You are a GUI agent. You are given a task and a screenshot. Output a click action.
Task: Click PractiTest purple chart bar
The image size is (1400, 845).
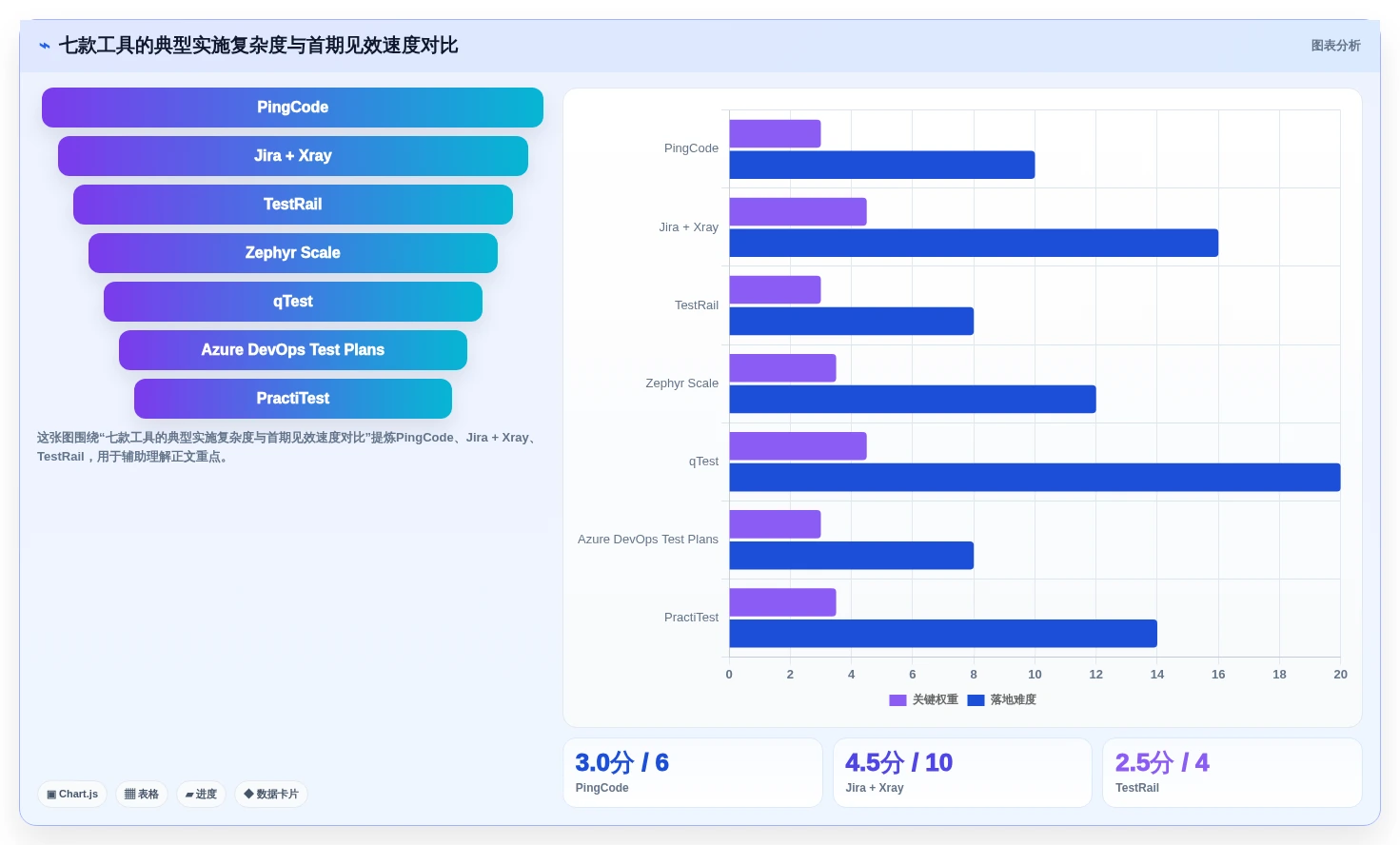click(782, 602)
